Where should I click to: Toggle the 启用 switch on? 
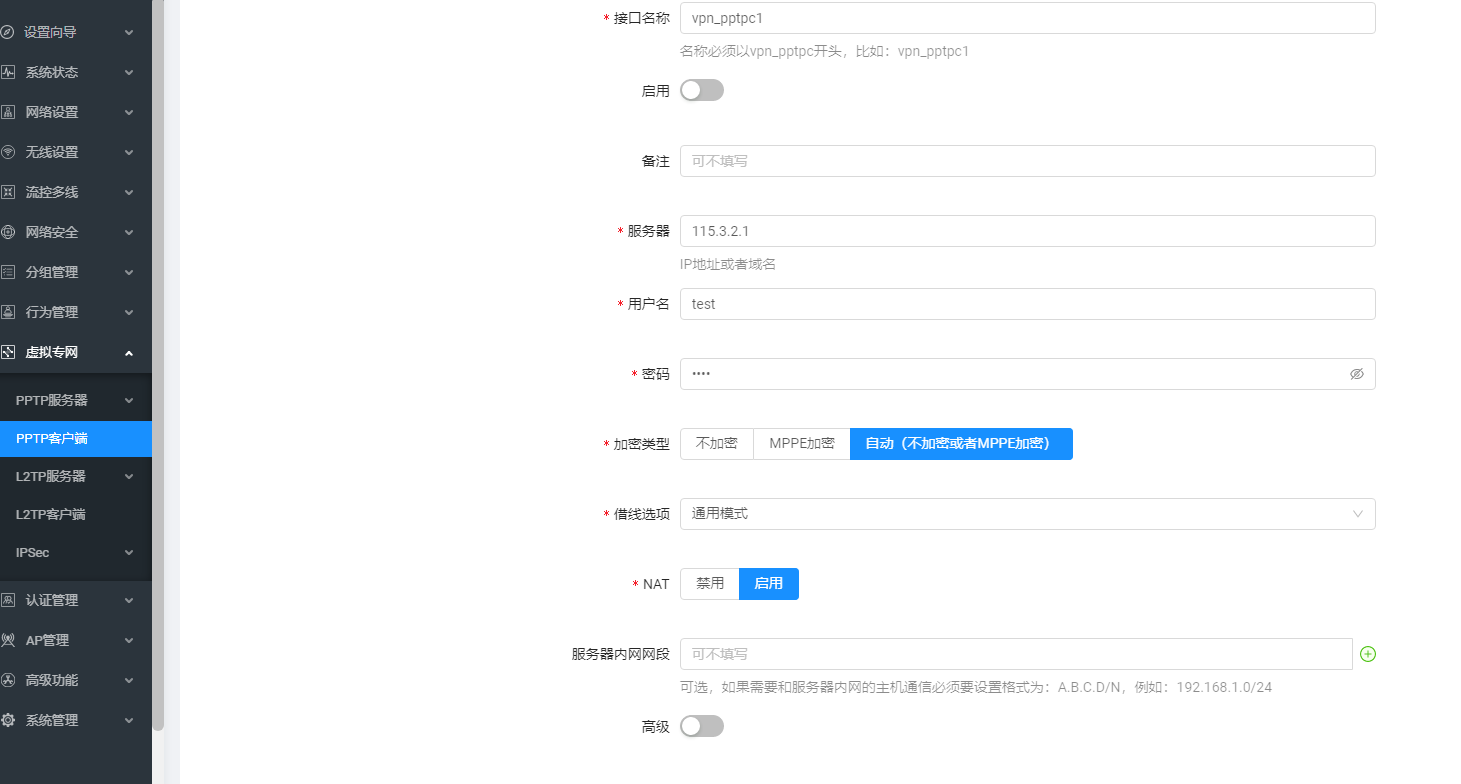click(x=701, y=90)
